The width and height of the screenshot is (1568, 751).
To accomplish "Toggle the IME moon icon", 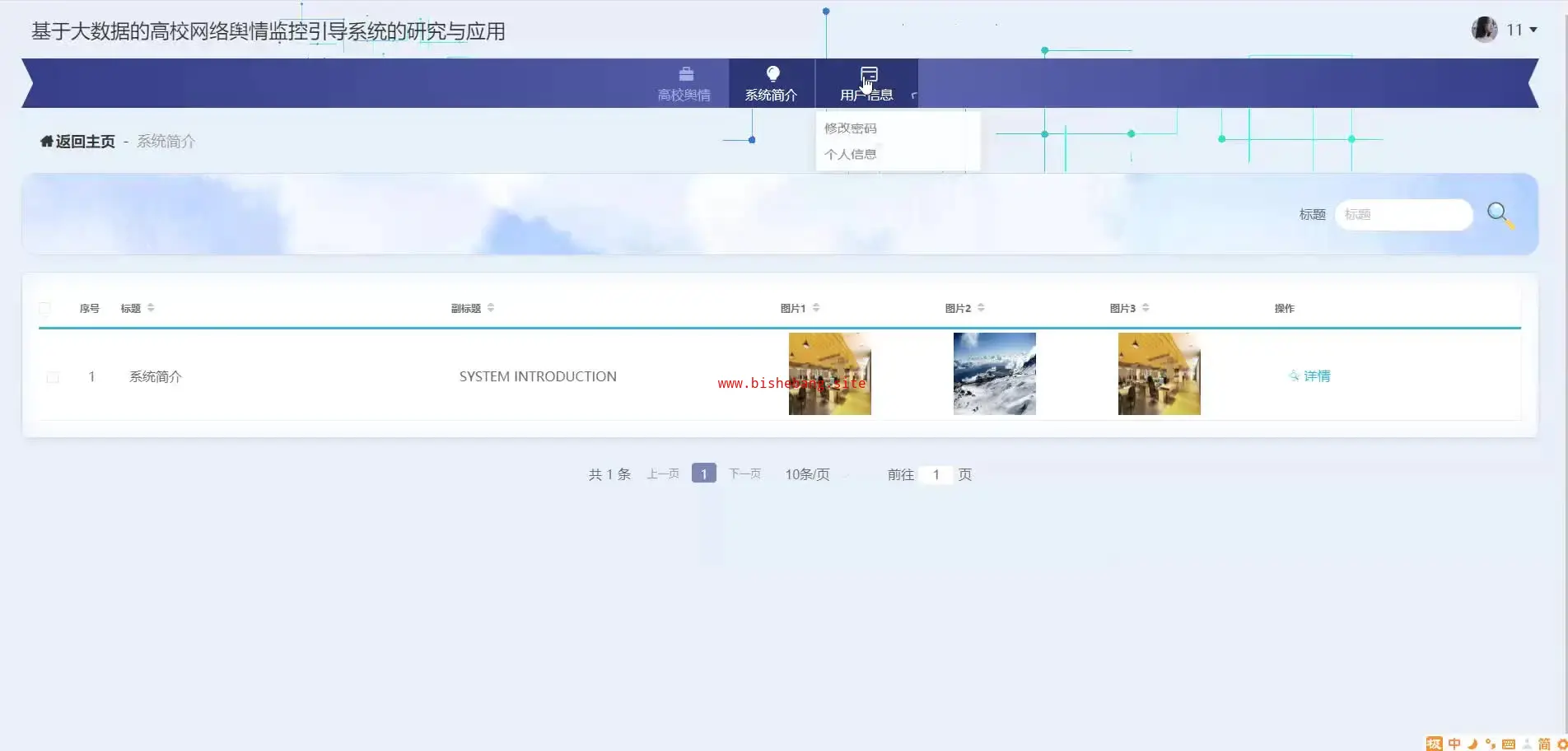I will tap(1472, 744).
